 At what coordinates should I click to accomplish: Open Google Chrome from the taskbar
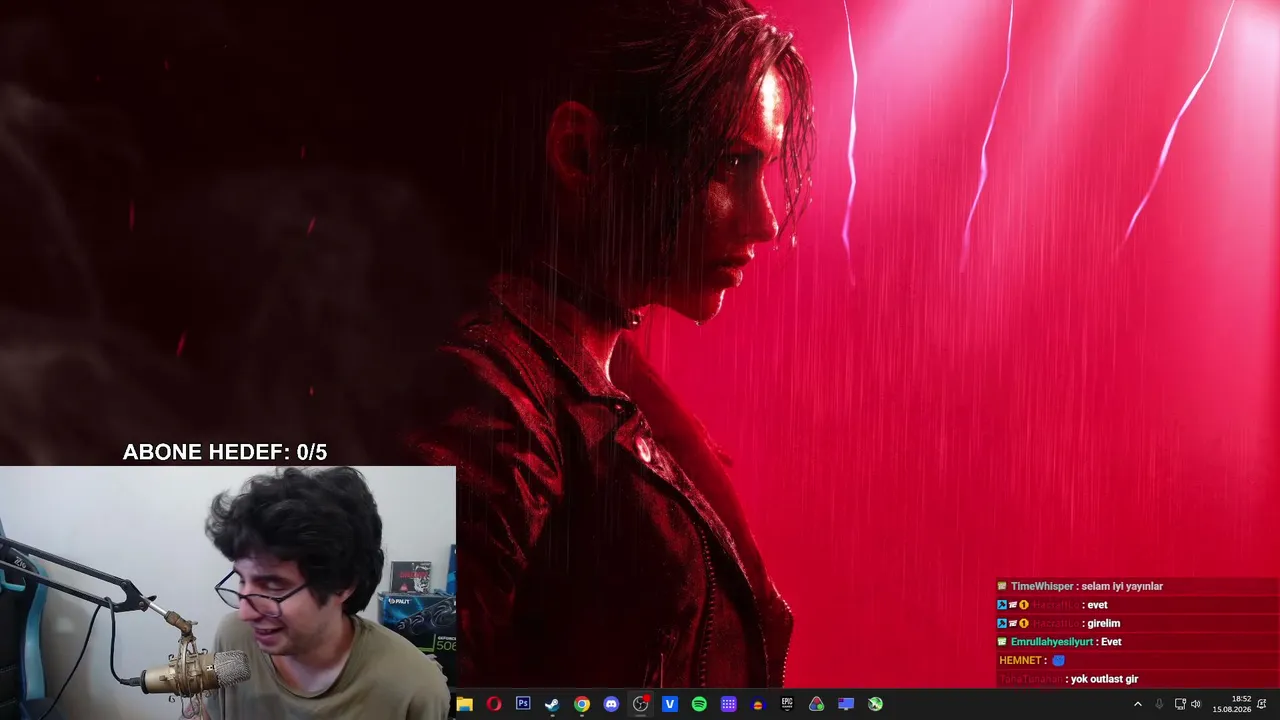[x=582, y=704]
